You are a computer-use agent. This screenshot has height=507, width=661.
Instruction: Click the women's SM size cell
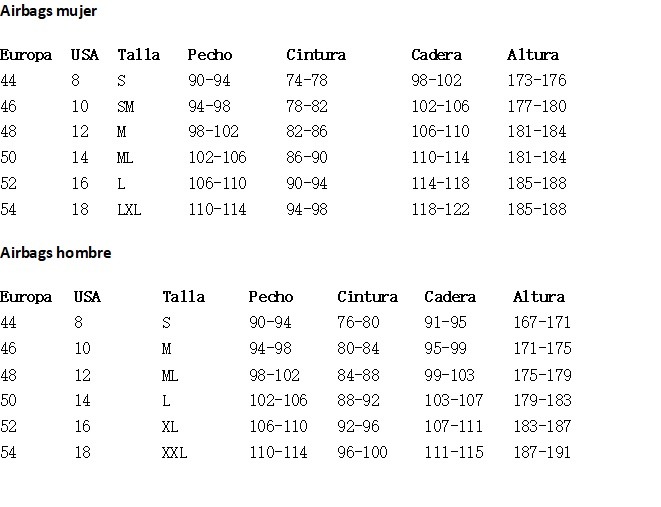point(126,106)
